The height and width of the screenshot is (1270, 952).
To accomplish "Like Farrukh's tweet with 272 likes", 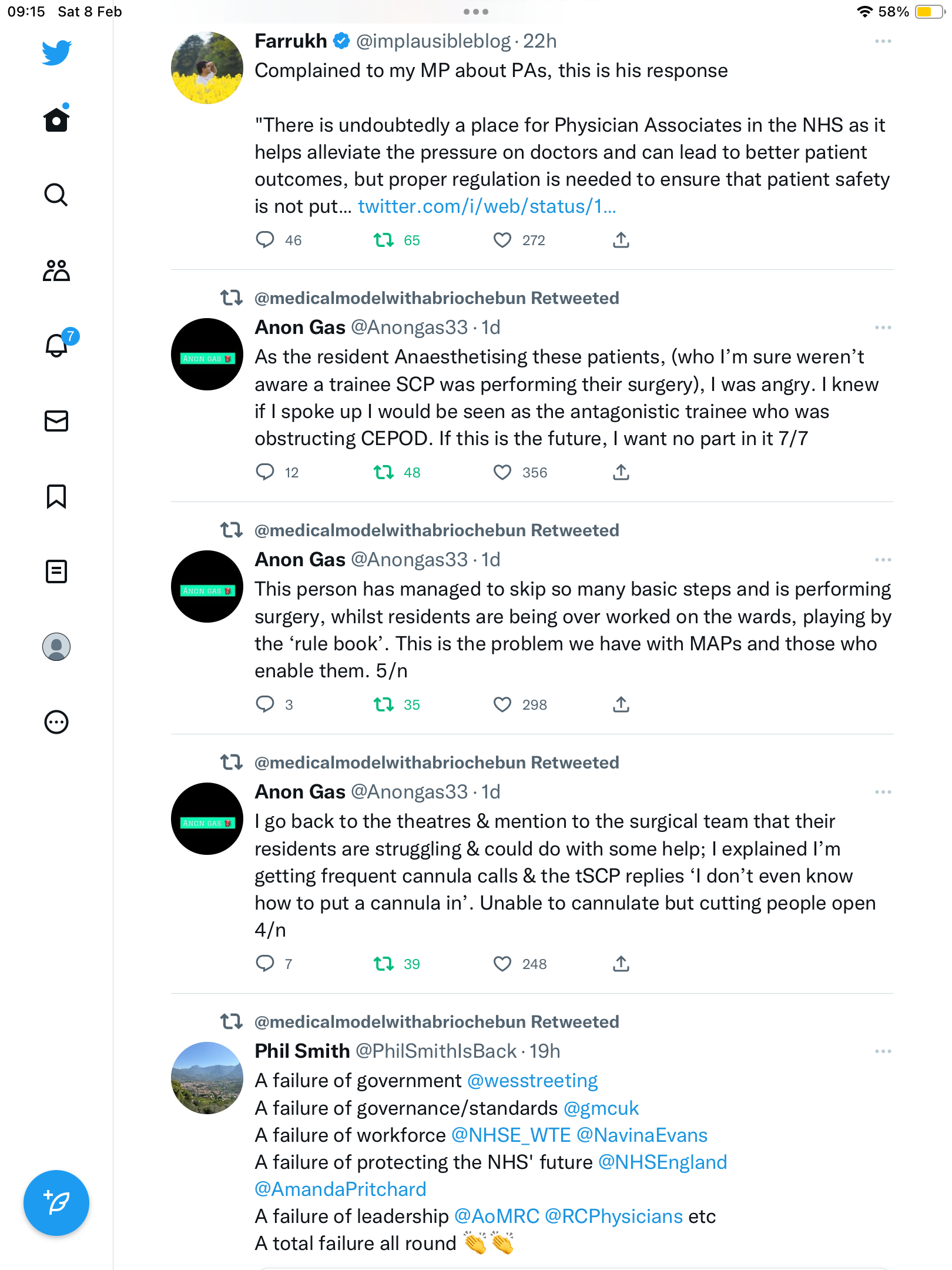I will tap(502, 240).
